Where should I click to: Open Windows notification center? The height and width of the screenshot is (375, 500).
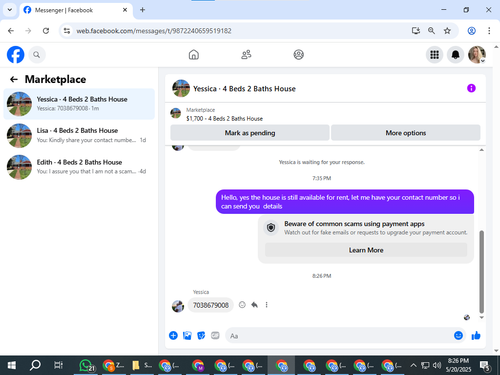click(485, 366)
